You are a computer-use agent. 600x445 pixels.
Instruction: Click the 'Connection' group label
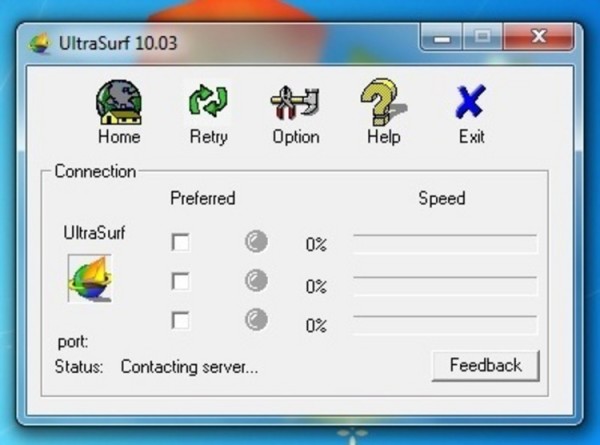coord(95,171)
